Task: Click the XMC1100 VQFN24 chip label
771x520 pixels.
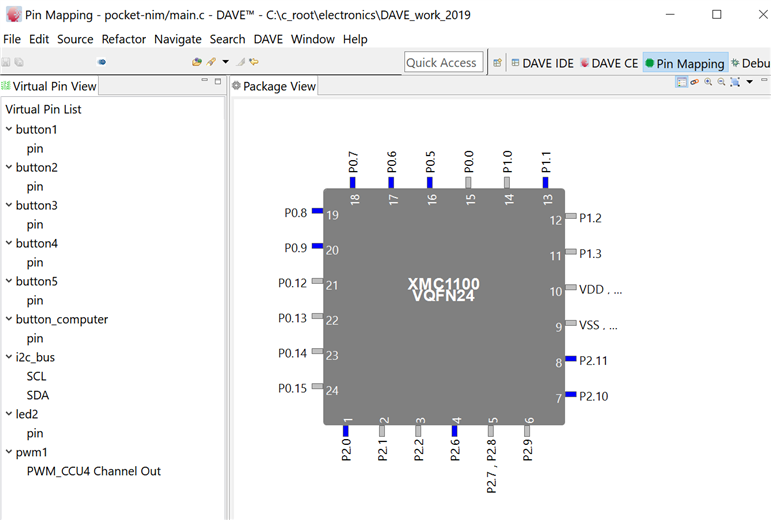Action: point(444,289)
